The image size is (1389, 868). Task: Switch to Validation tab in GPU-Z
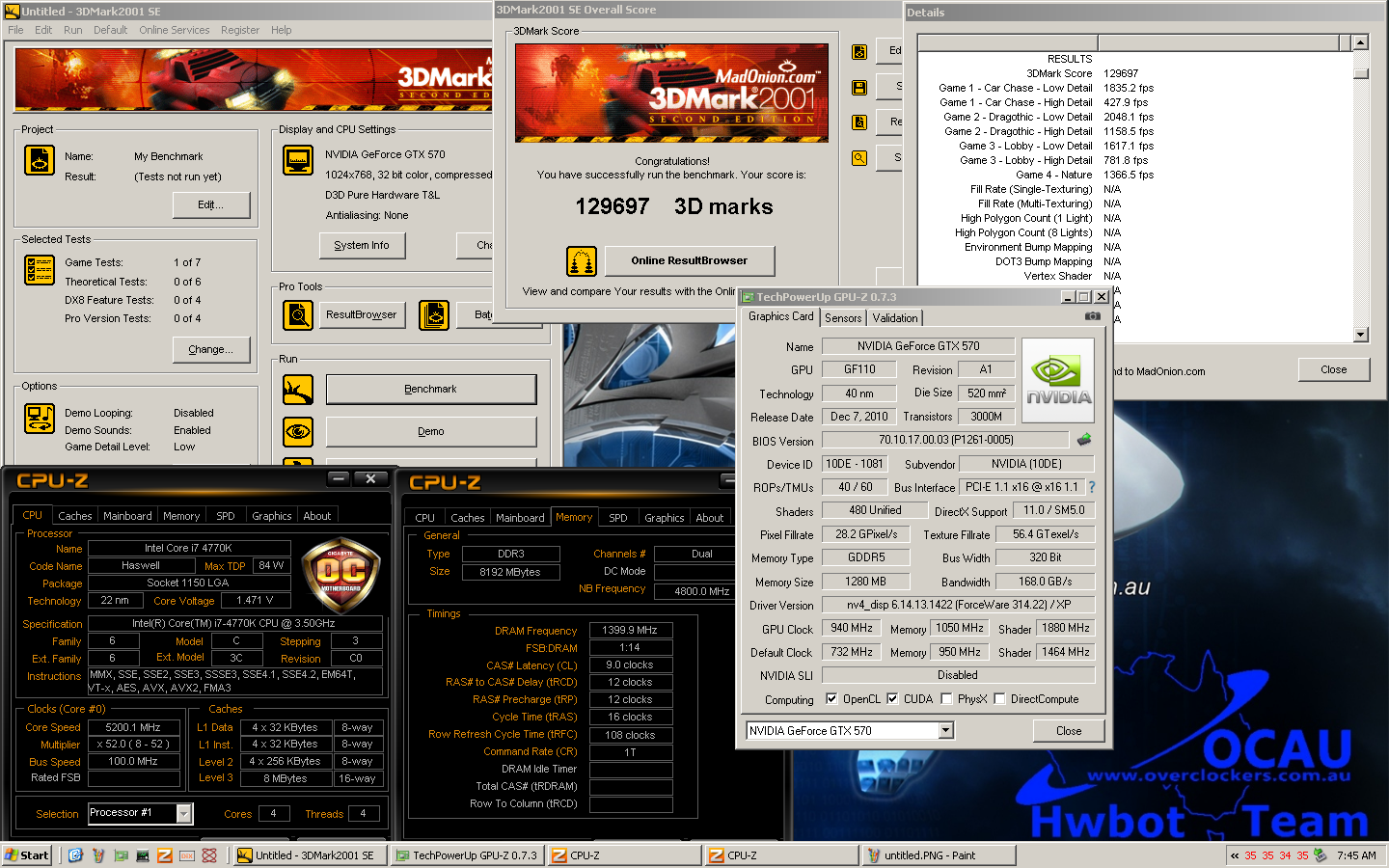coord(895,318)
